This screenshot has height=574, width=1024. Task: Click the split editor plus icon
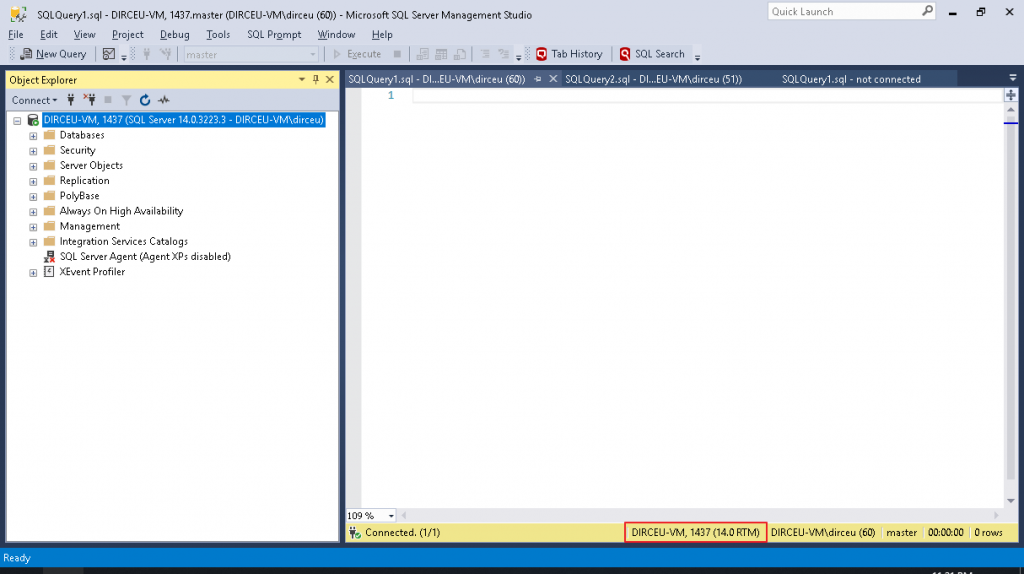point(1011,95)
